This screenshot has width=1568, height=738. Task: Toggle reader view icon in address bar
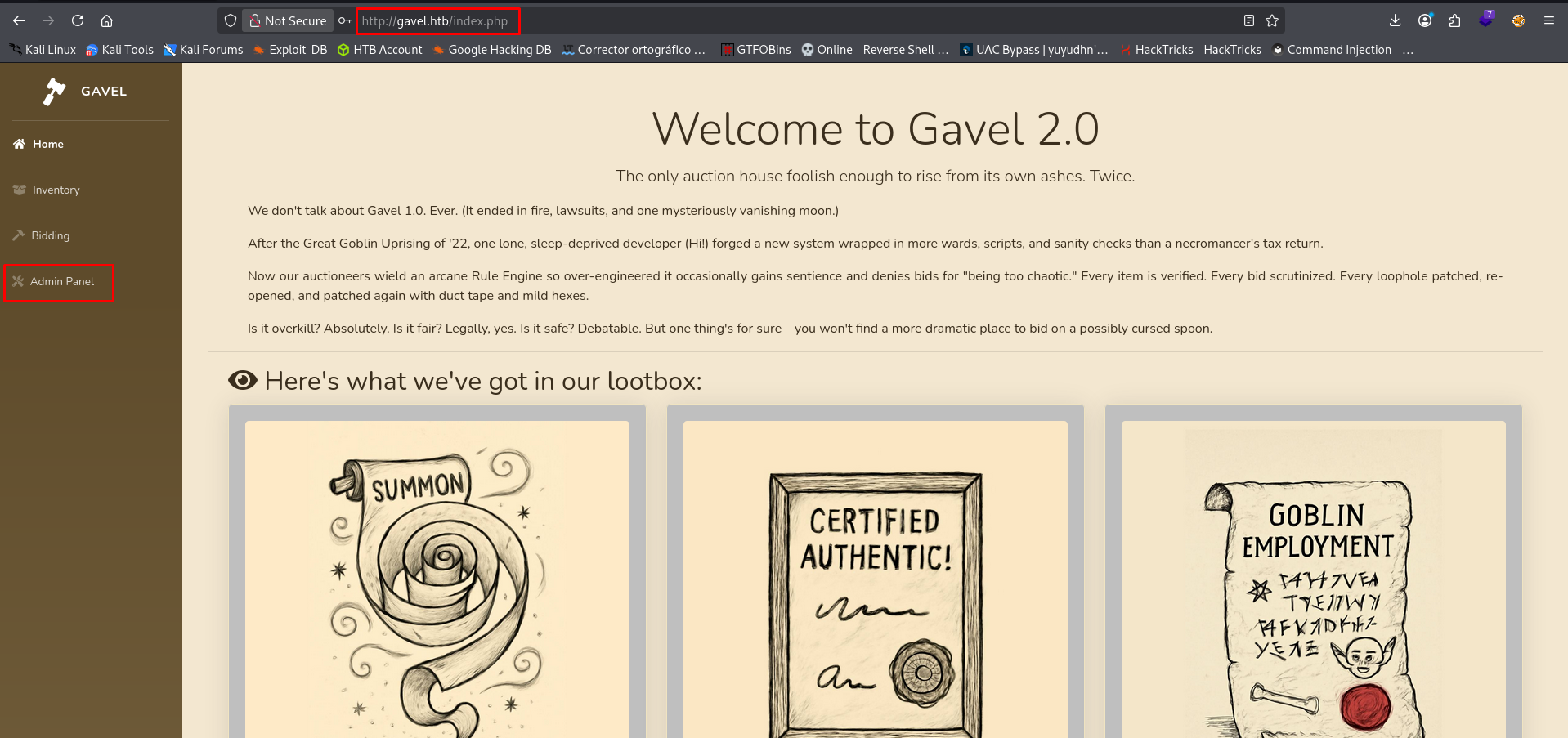tap(1248, 20)
